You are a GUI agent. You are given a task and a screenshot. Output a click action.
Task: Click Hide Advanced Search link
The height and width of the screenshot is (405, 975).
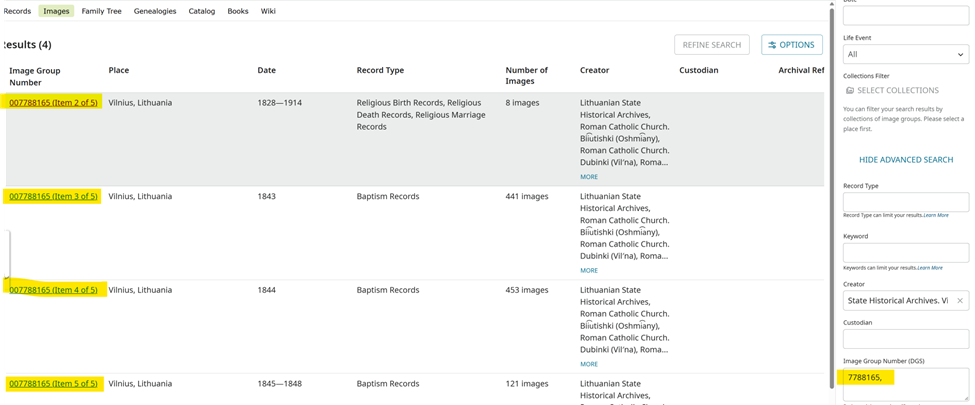coord(905,160)
